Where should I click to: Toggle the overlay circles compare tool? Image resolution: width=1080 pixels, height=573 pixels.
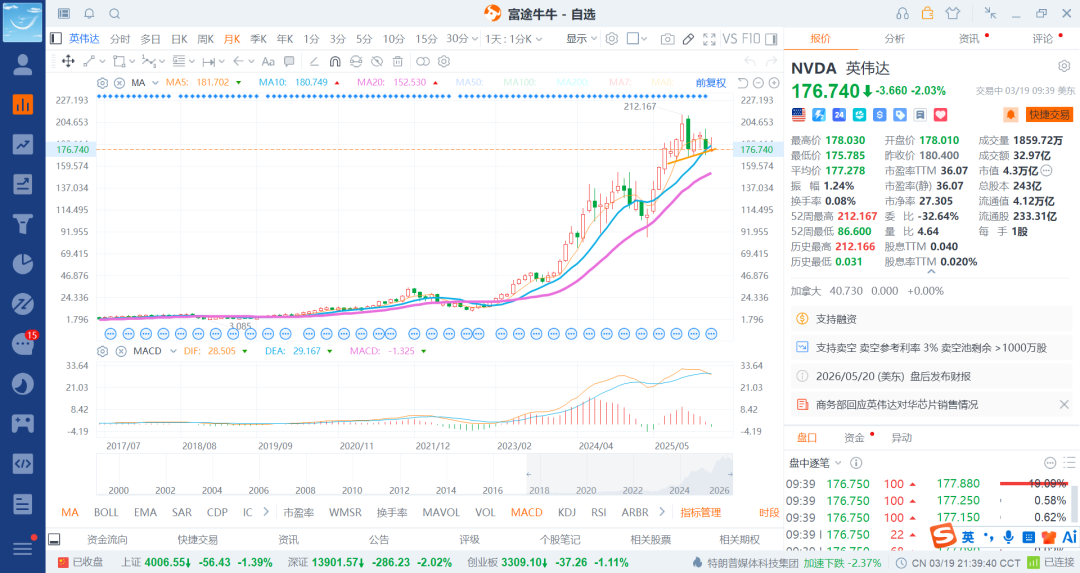tap(423, 61)
